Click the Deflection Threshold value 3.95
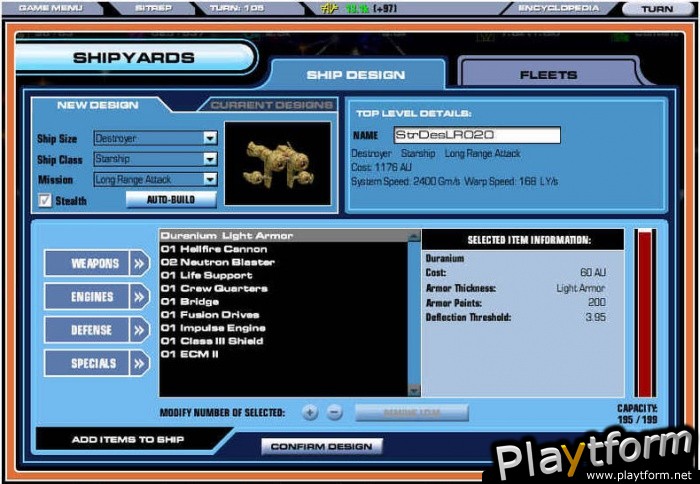Screen dimensions: 700x484 point(596,317)
